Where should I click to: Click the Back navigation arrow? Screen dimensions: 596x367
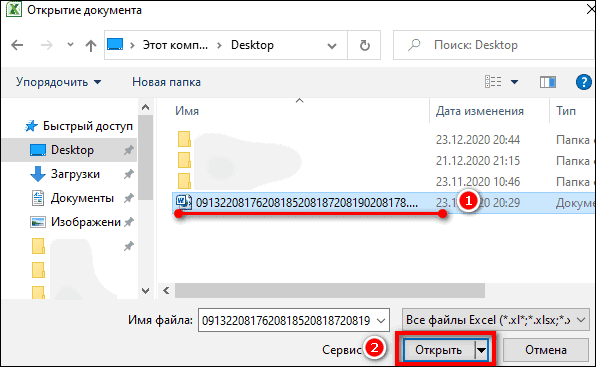tap(17, 45)
